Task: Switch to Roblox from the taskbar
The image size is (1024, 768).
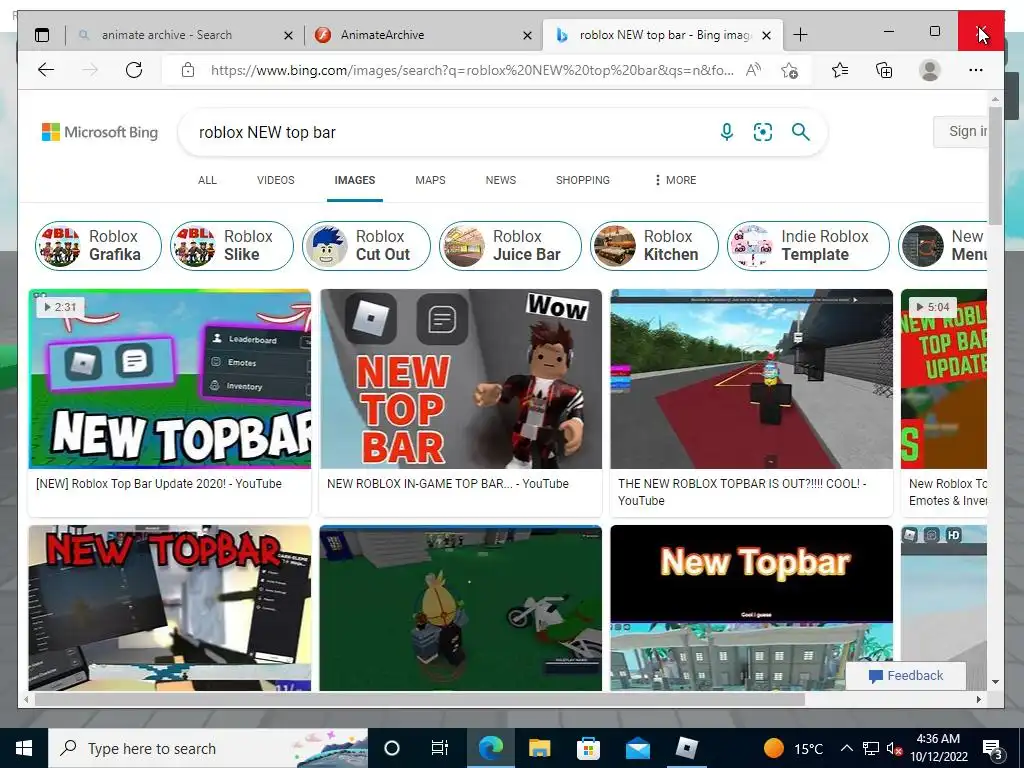Action: coord(686,747)
